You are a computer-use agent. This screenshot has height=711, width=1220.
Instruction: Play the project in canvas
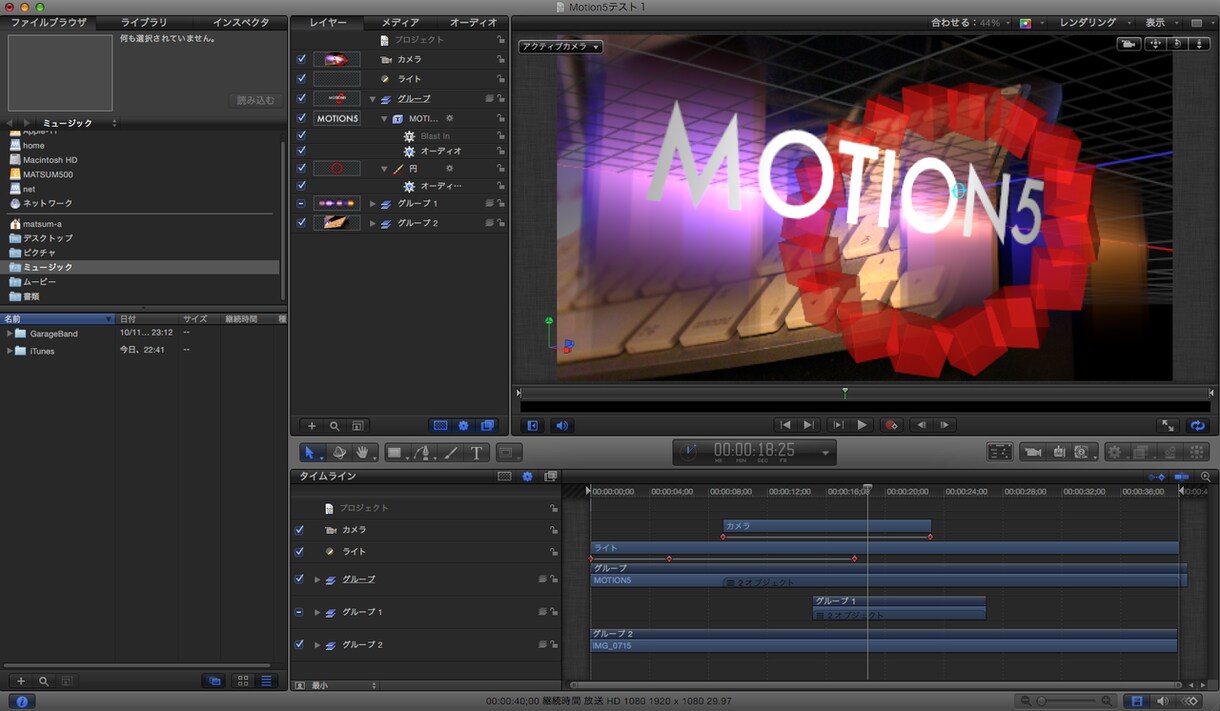pyautogui.click(x=862, y=425)
